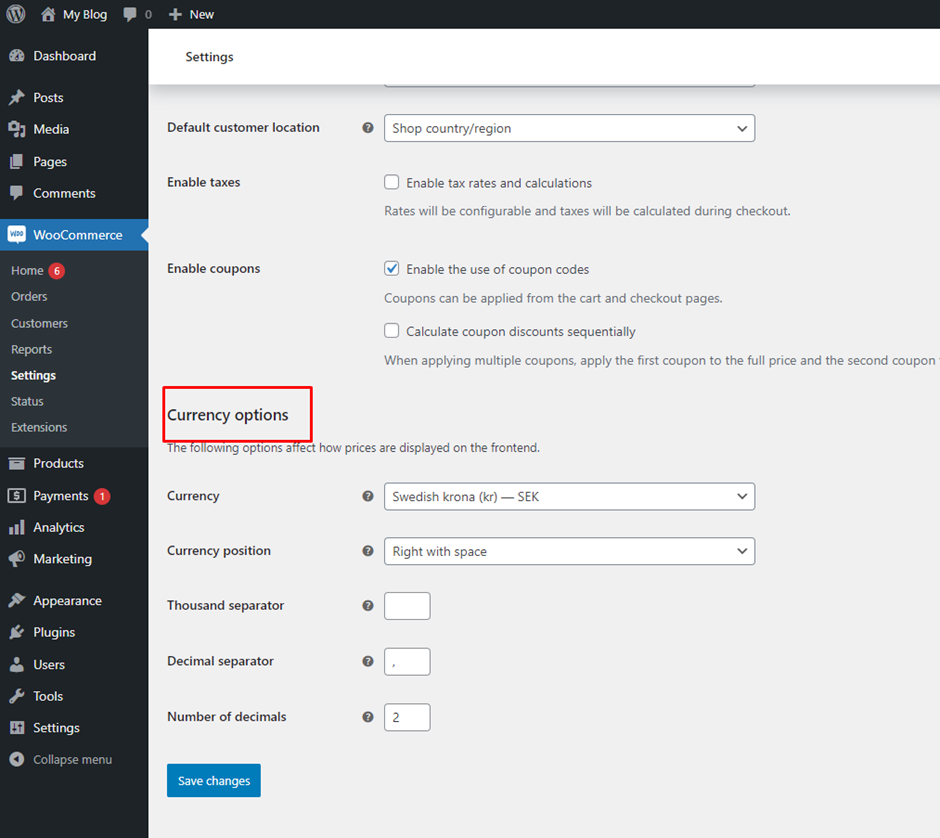Click the WordPress logo in admin bar
This screenshot has width=940, height=838.
(14, 14)
